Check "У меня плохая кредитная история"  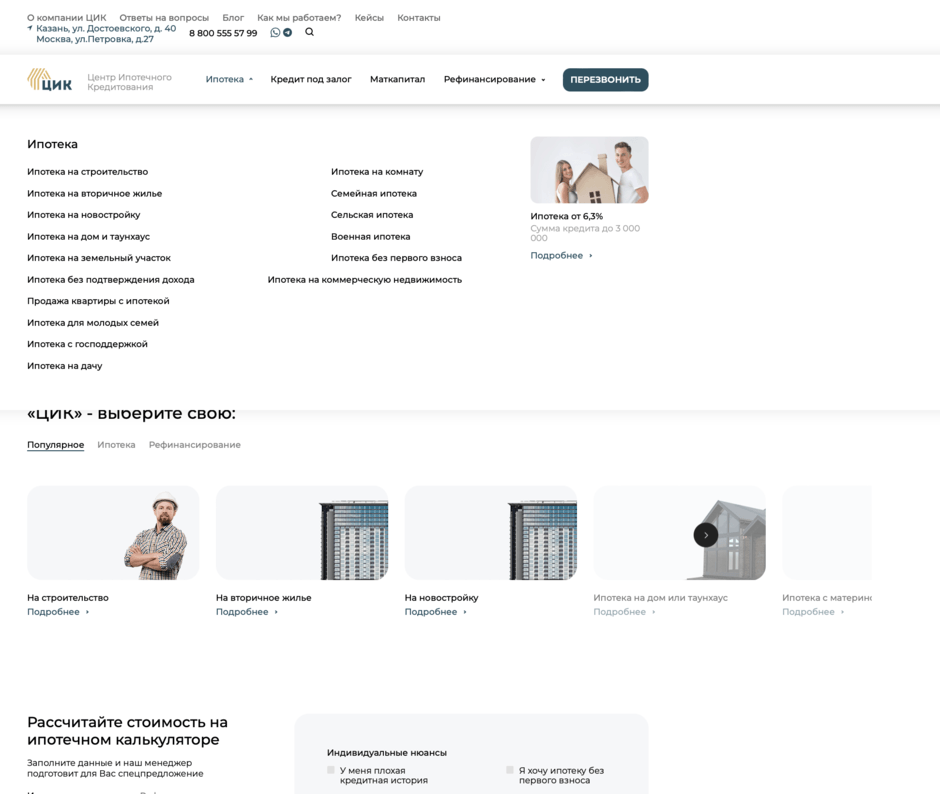331,769
